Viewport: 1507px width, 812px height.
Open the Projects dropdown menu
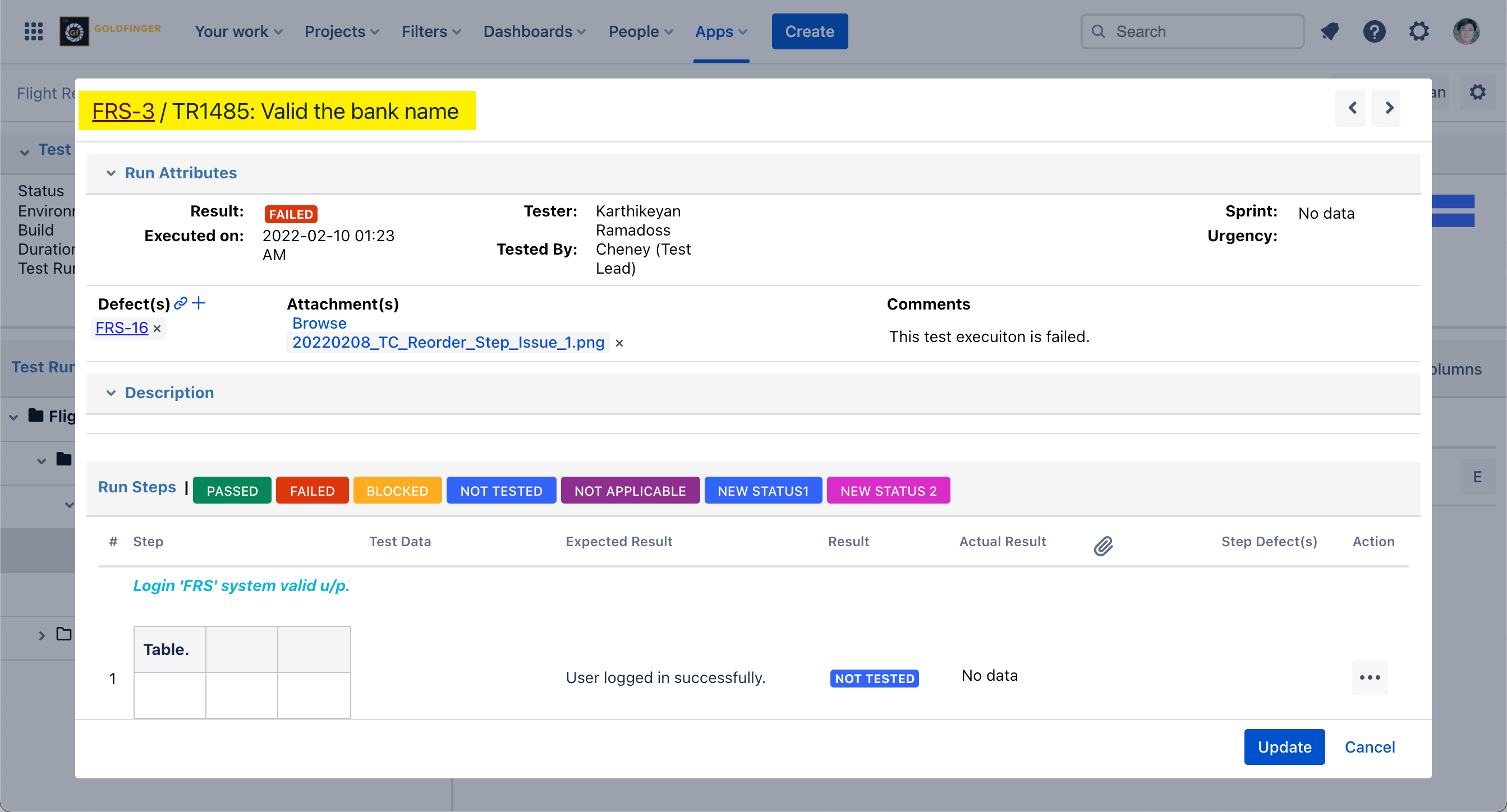tap(342, 31)
